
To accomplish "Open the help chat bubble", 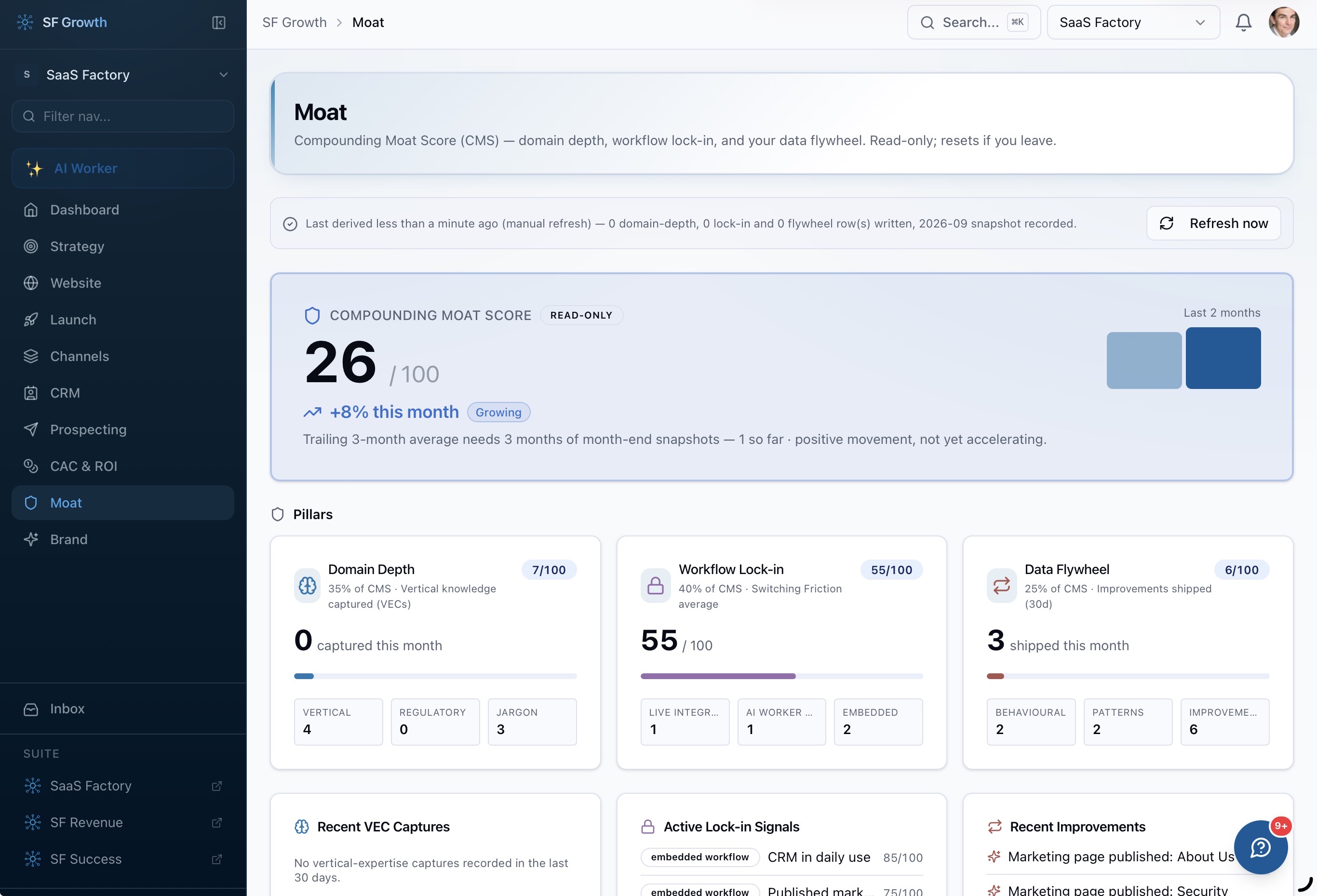I will [x=1260, y=847].
